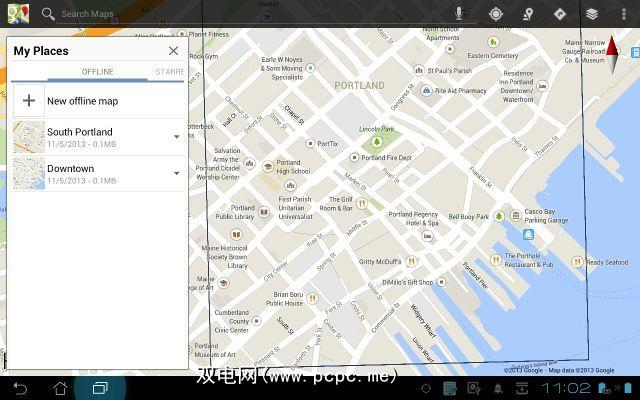Open the South Portland map thumbnail
Screen dimensions: 640x400
tap(29, 137)
